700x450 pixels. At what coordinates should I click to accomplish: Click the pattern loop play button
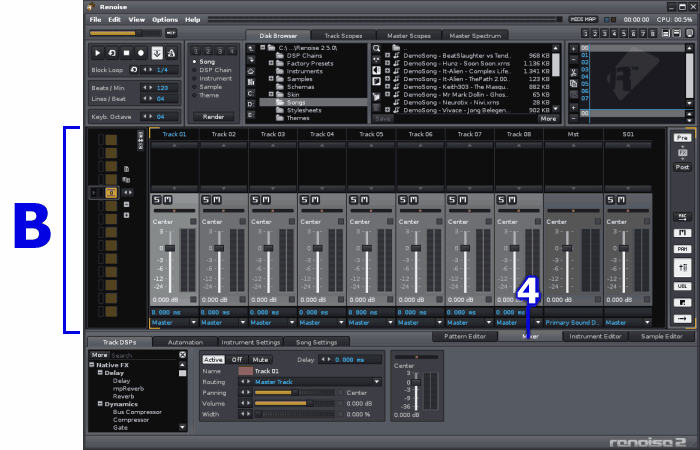coord(112,53)
